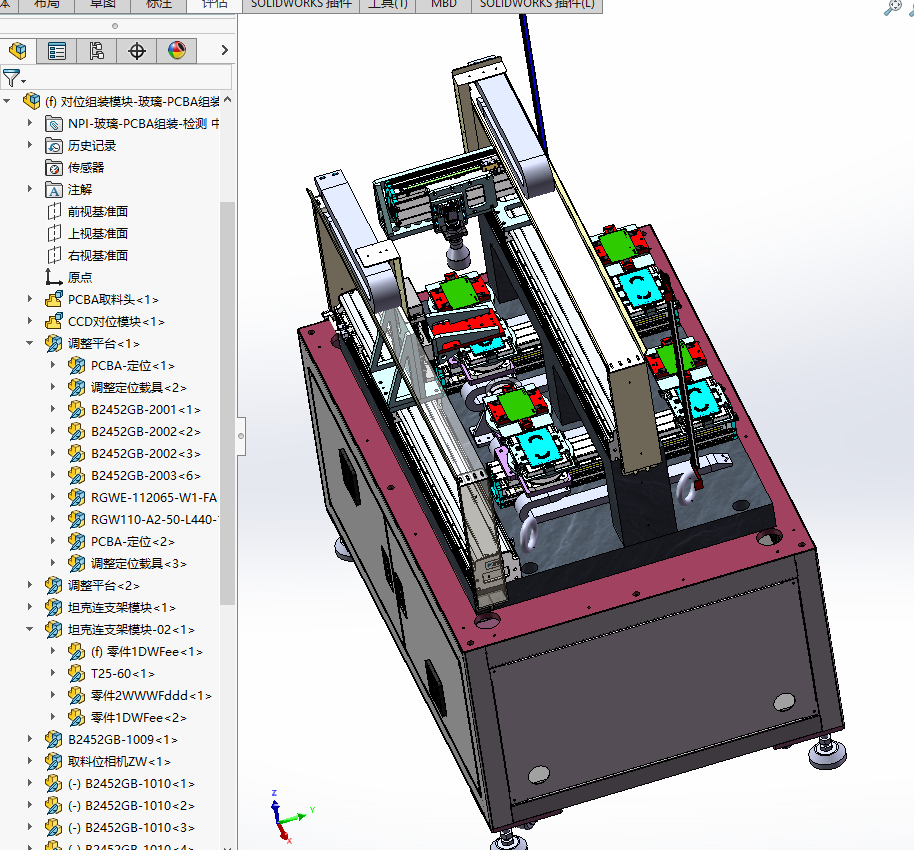
Task: Select tree item (f) 零件1DWFee<1>
Action: (146, 652)
